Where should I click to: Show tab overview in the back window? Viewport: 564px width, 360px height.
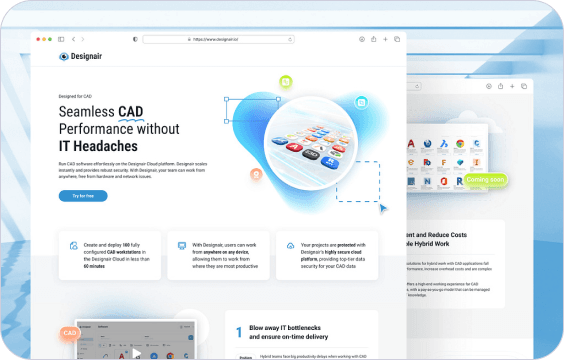pos(524,86)
